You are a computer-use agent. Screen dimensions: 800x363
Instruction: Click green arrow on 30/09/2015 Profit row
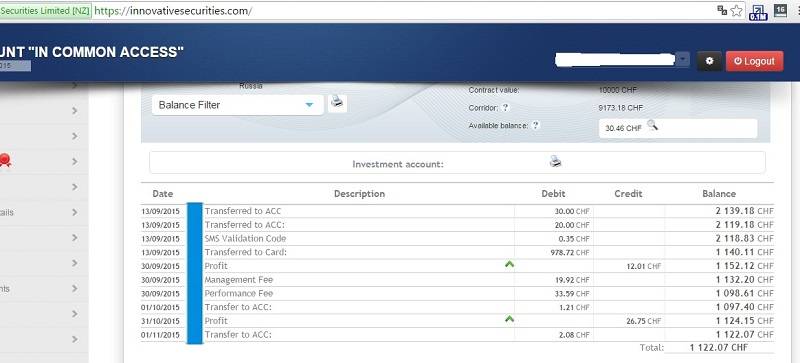509,264
